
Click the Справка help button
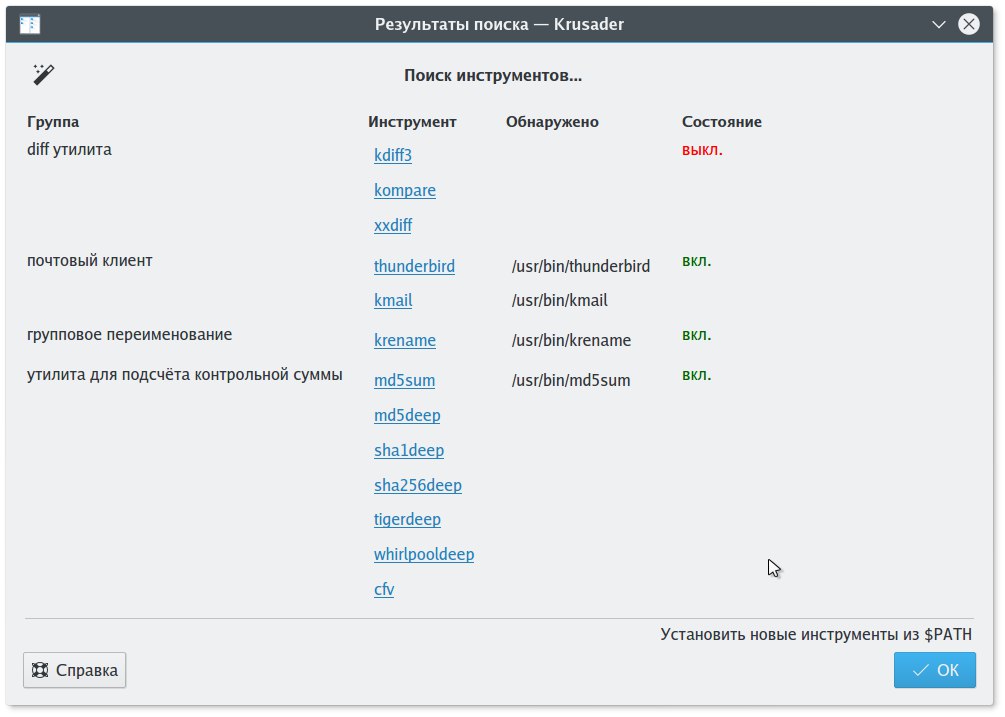point(74,670)
